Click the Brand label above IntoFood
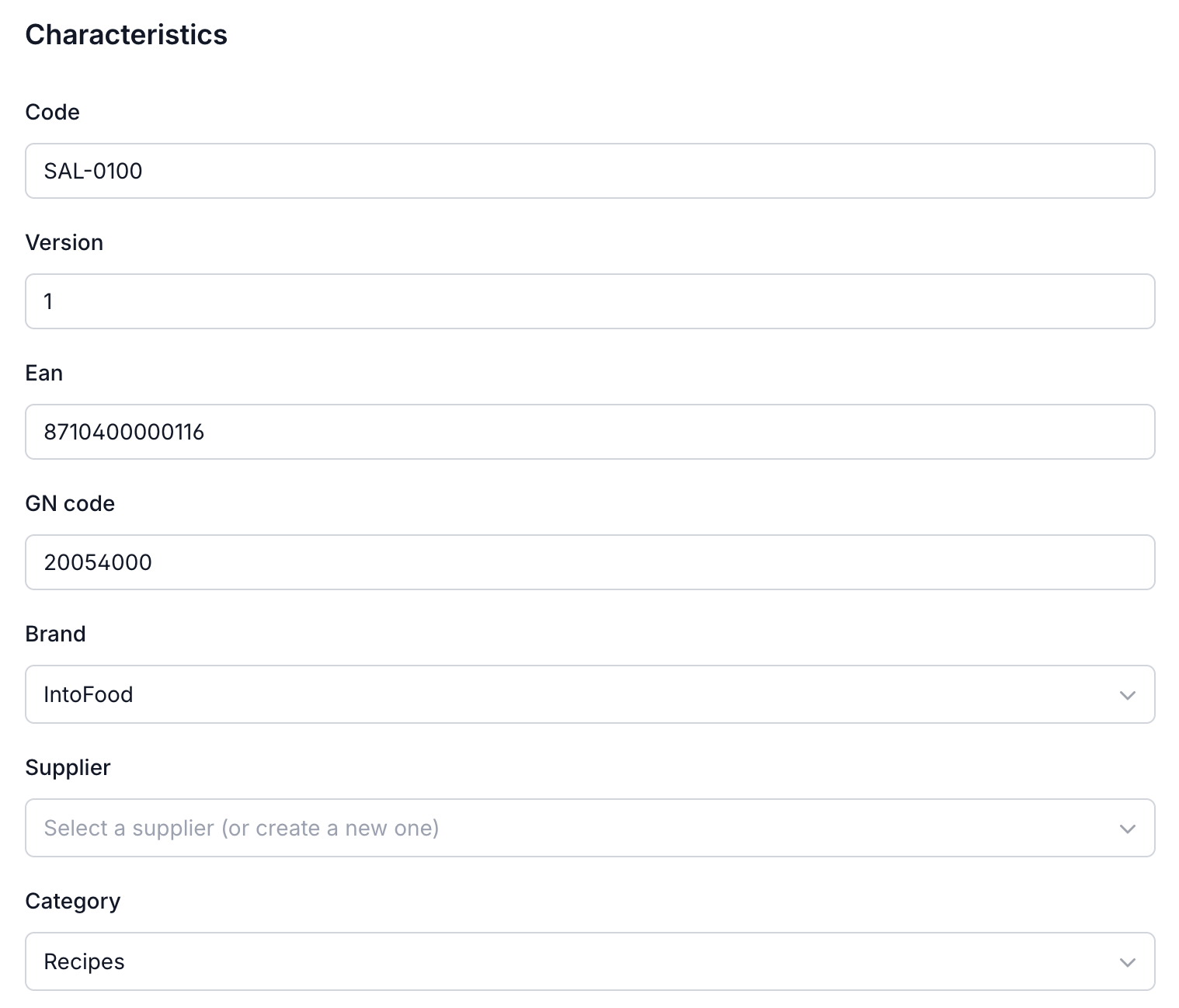The height and width of the screenshot is (1008, 1179). point(55,634)
